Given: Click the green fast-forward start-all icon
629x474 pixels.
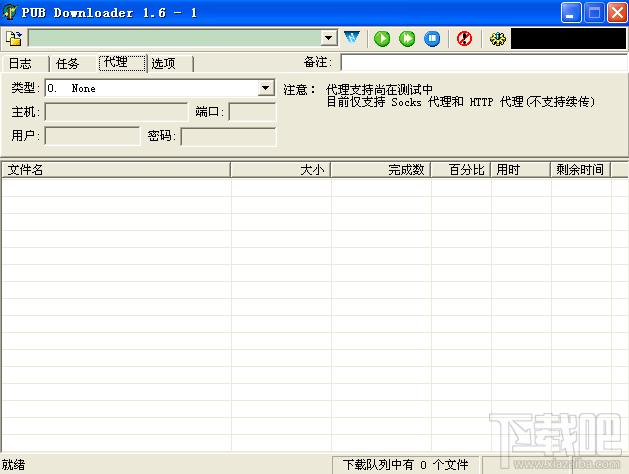Looking at the screenshot, I should [x=407, y=39].
